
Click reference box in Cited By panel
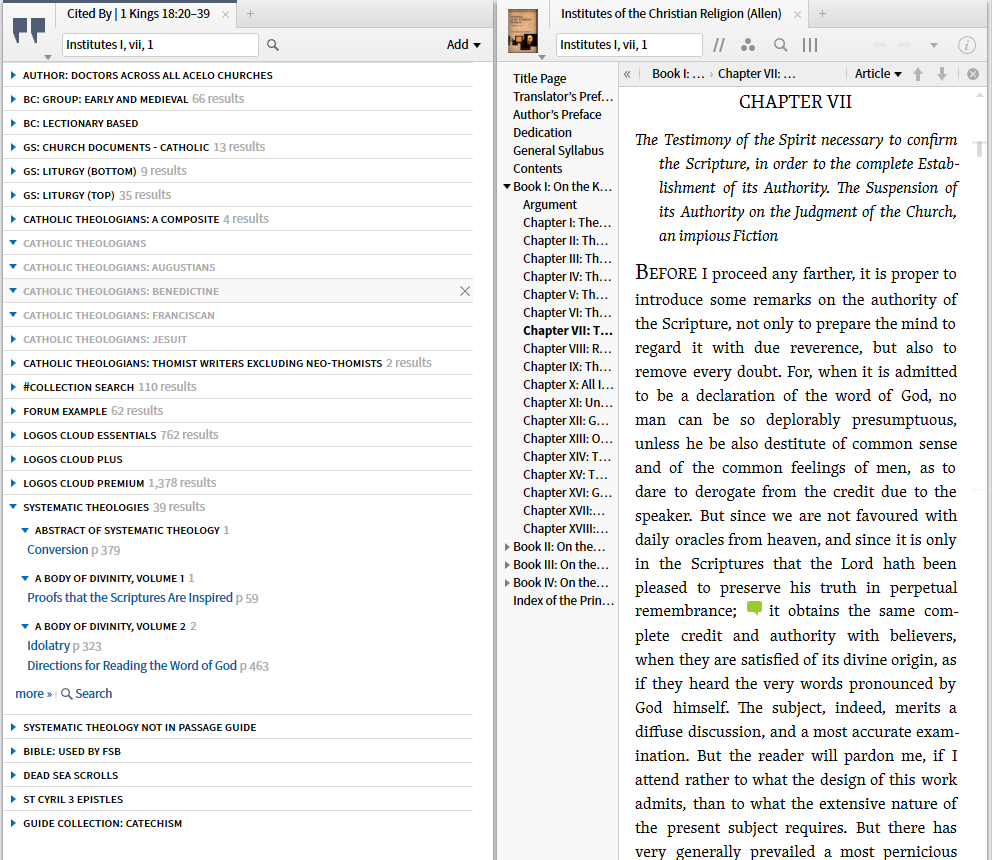tap(160, 45)
